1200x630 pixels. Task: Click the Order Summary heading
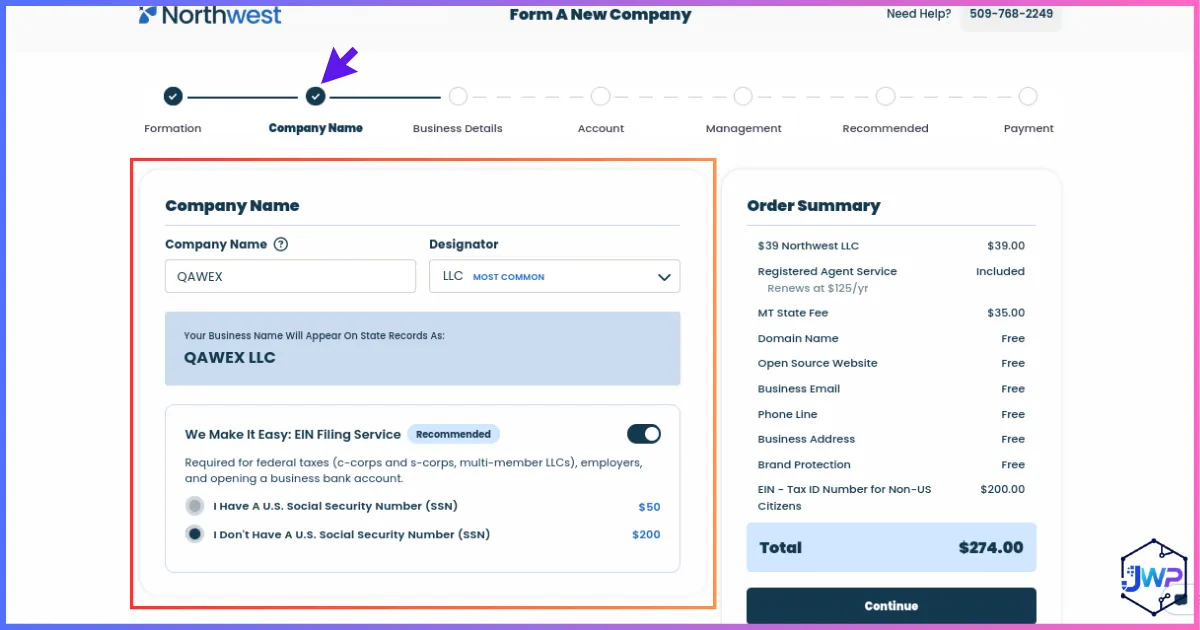tap(814, 206)
